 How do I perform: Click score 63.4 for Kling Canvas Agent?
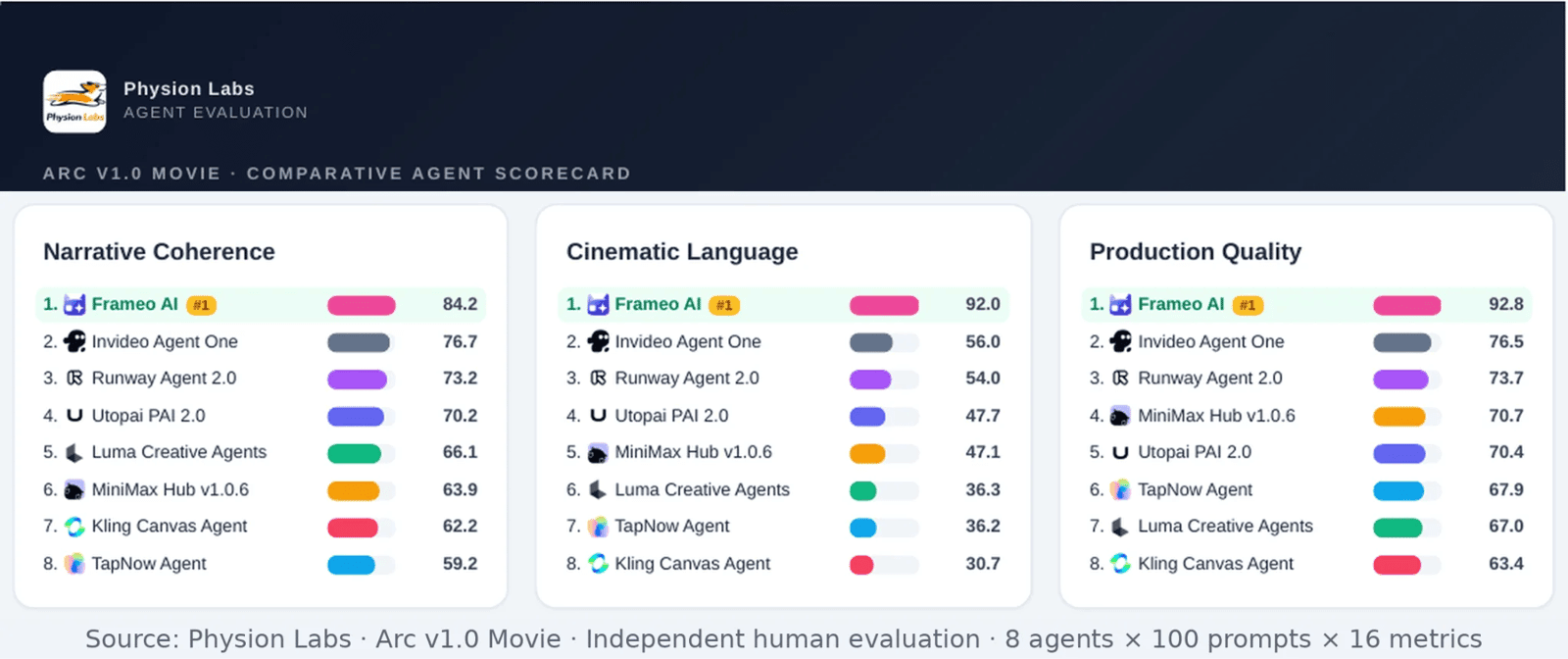pyautogui.click(x=1506, y=564)
